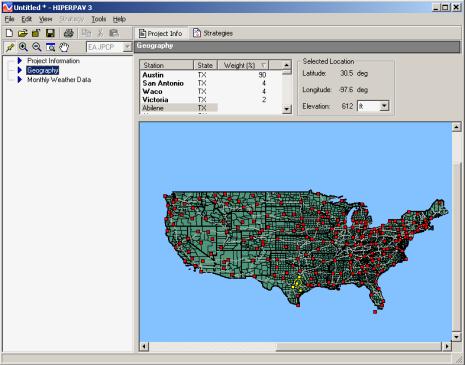Select the Pan hand tool
The image size is (465, 365).
click(x=64, y=47)
